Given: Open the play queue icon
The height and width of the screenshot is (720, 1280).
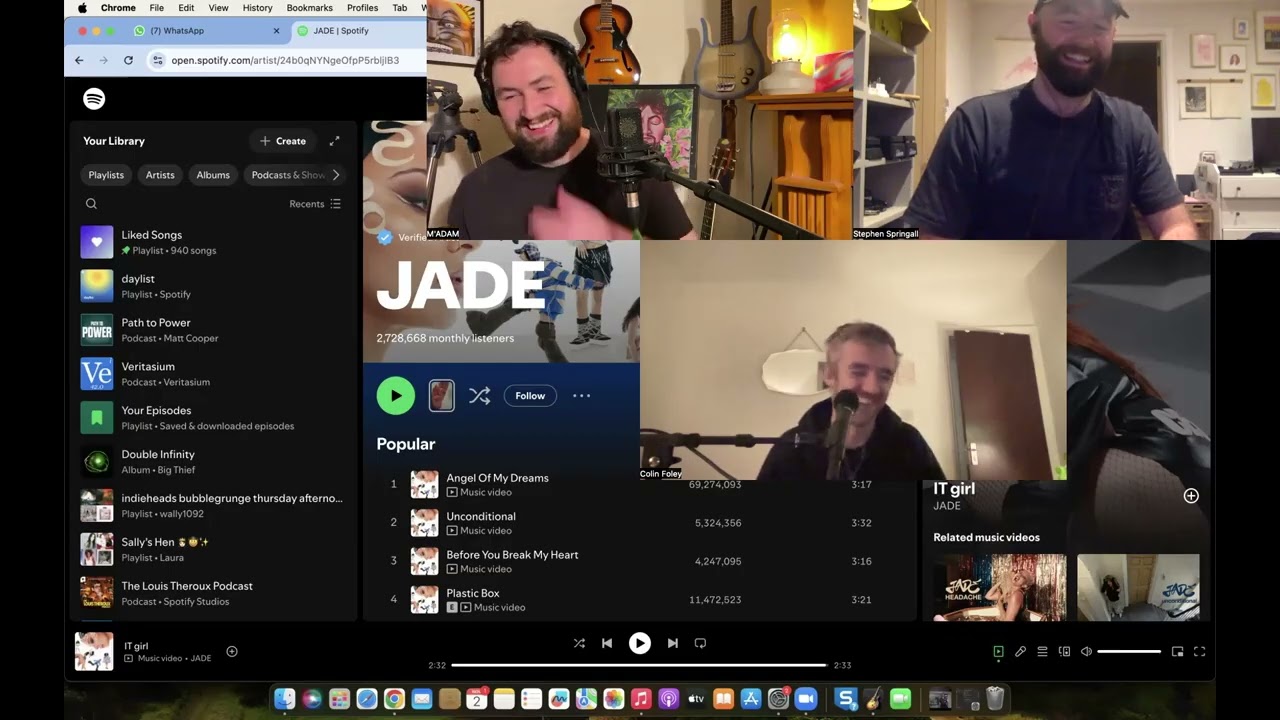Looking at the screenshot, I should point(1042,652).
